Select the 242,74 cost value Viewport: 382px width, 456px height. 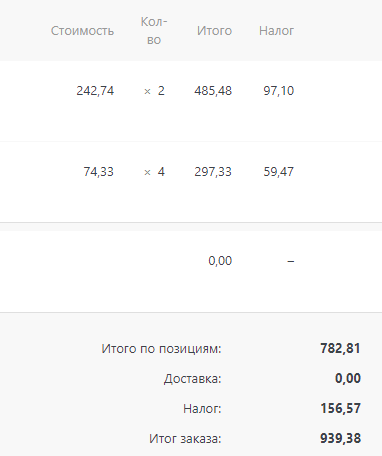(95, 91)
